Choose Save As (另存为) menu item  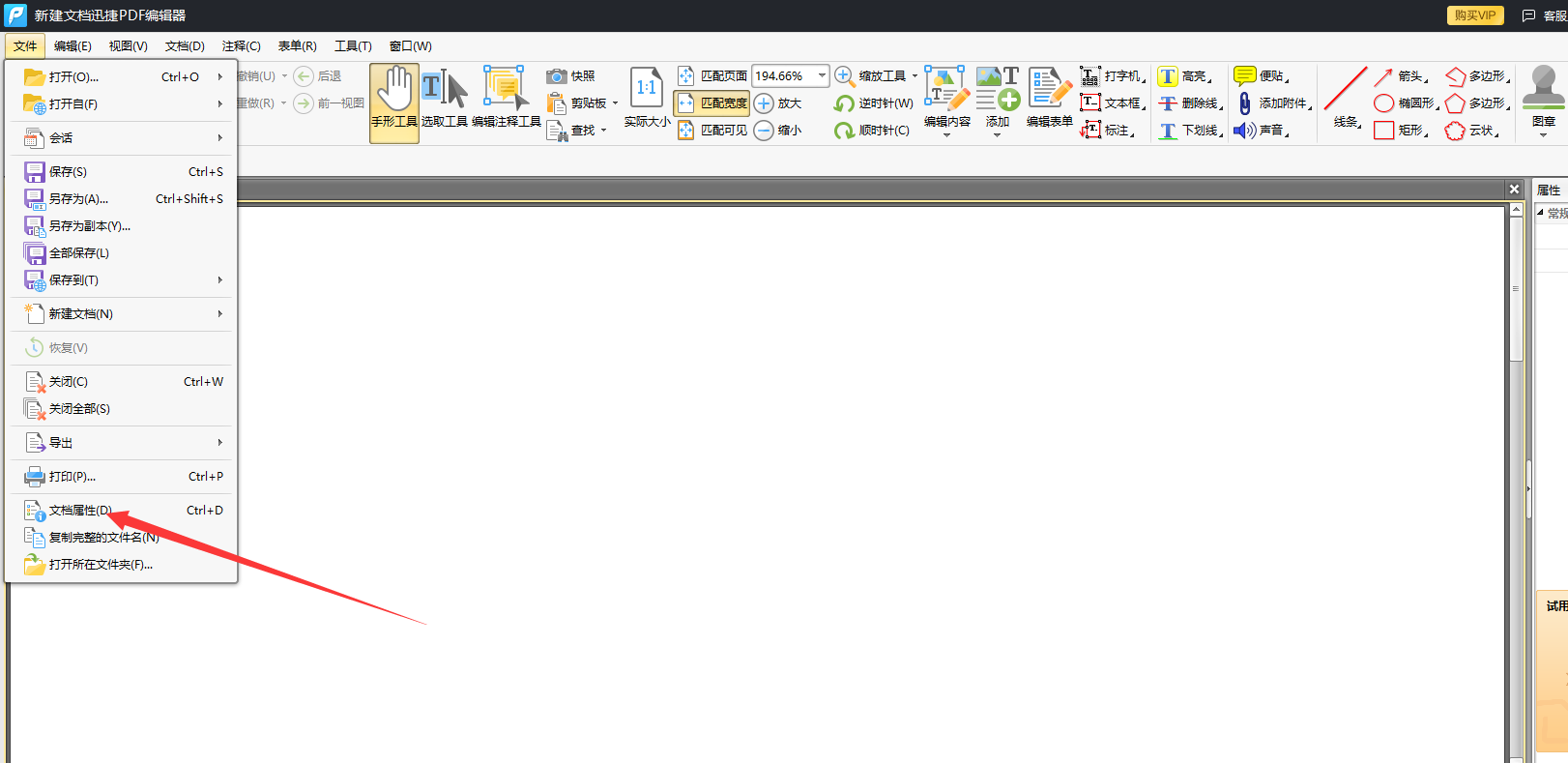click(x=121, y=199)
